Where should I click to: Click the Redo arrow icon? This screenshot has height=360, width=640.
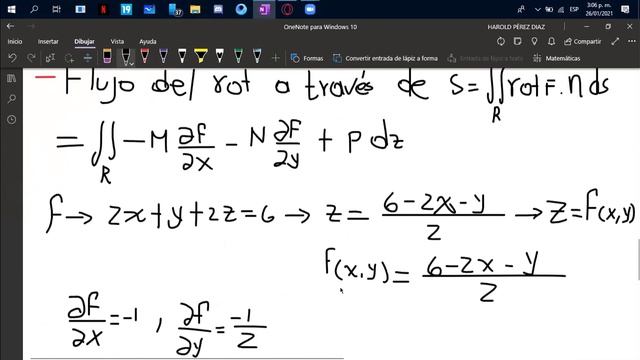coord(31,58)
